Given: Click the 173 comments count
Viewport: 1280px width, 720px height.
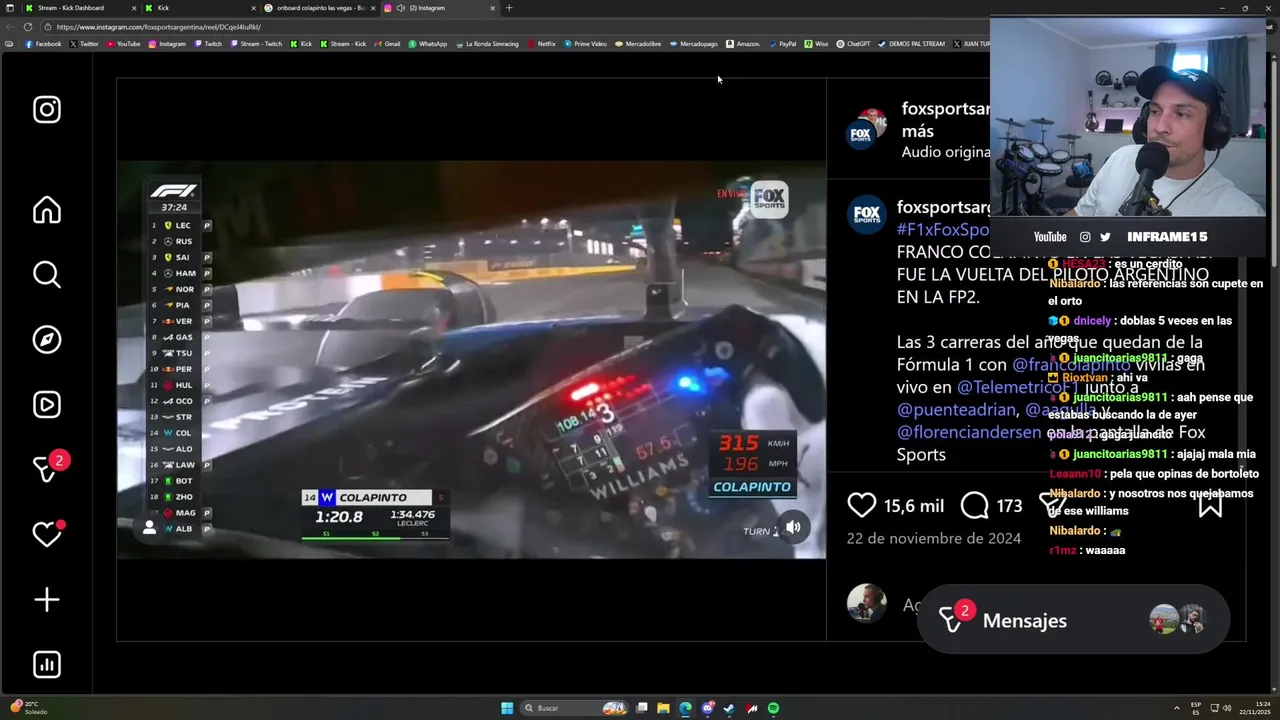Looking at the screenshot, I should point(1009,506).
